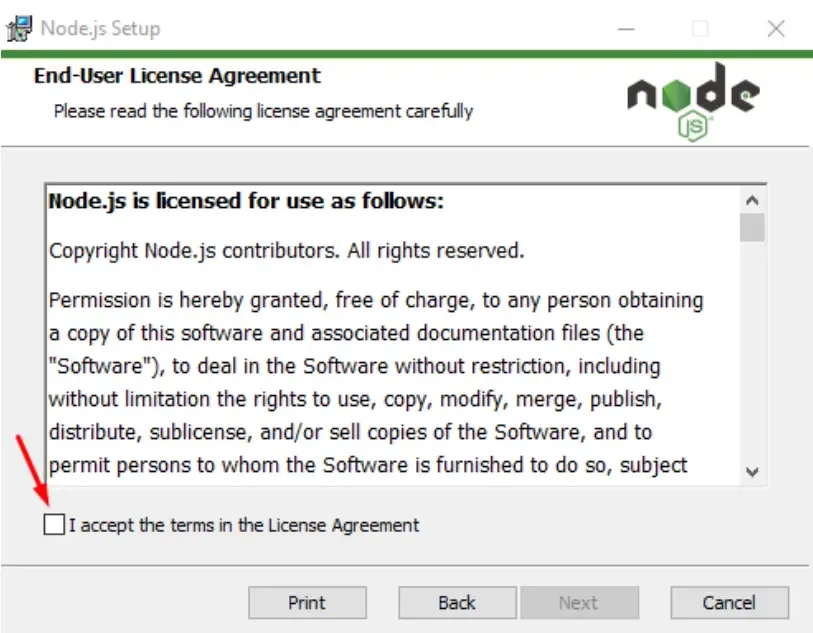This screenshot has height=633, width=813.
Task: Print the license agreement
Action: coord(307,602)
